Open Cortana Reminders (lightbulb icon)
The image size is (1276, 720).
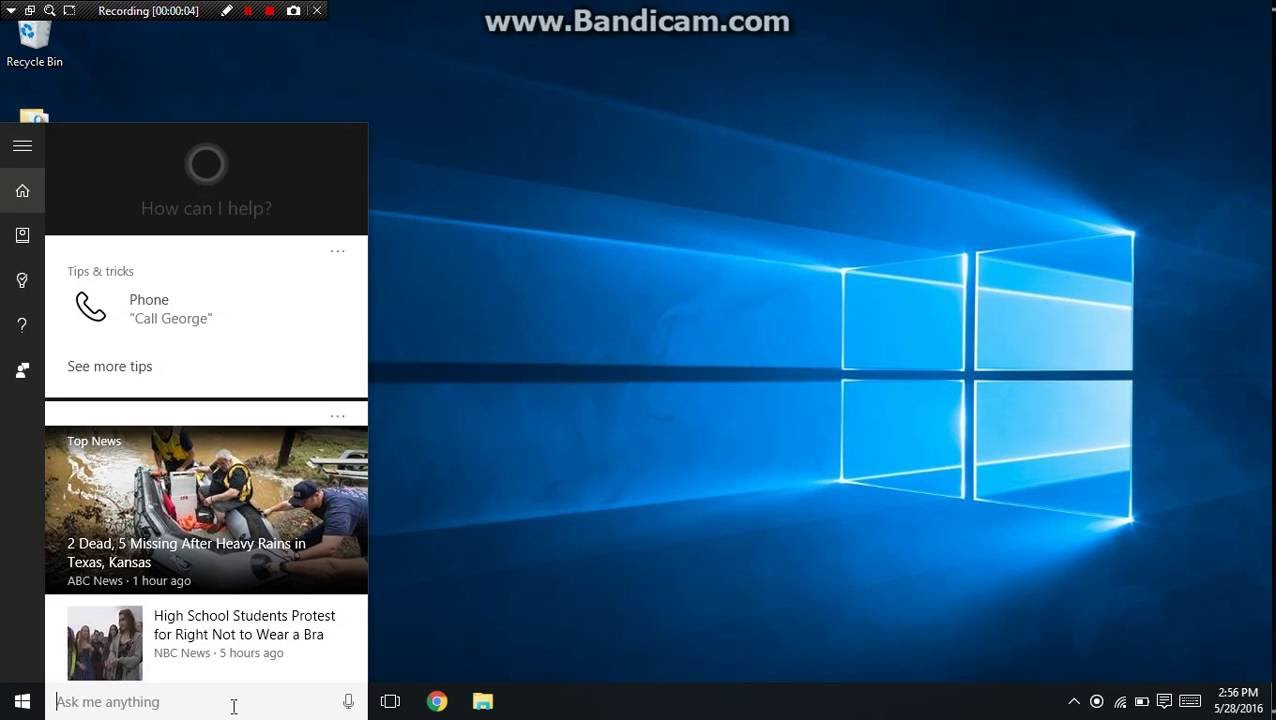click(22, 281)
